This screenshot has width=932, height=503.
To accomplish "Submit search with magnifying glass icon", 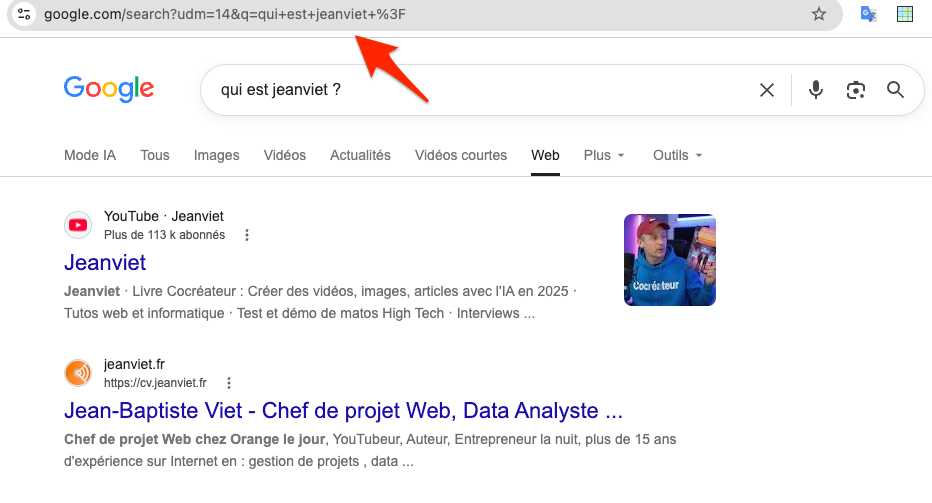I will (895, 90).
